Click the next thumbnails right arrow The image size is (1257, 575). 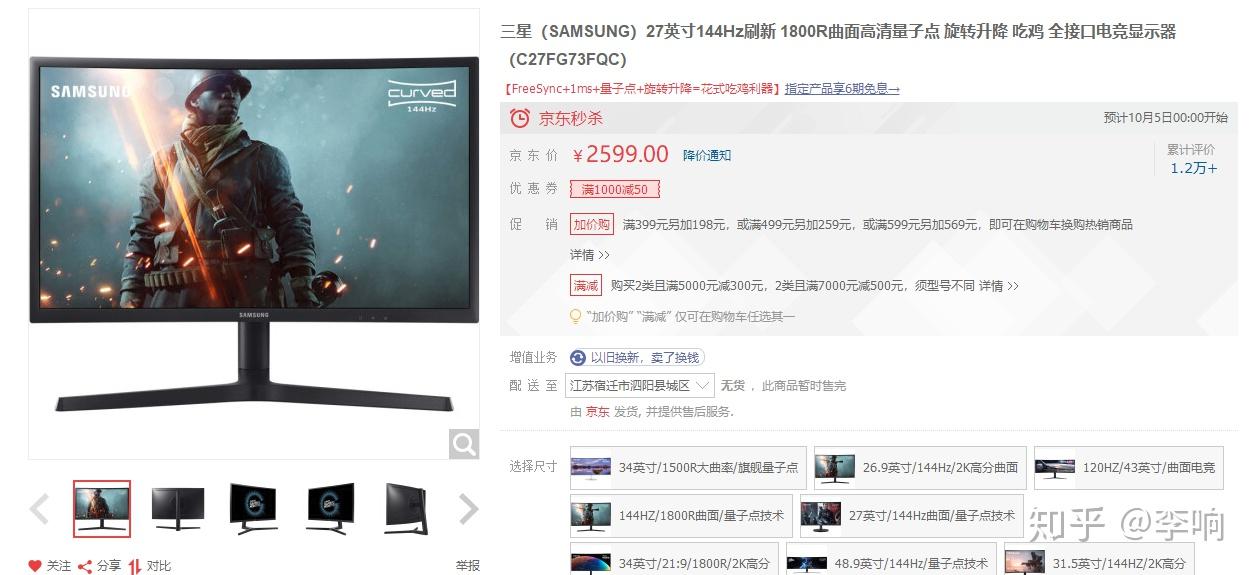point(469,509)
